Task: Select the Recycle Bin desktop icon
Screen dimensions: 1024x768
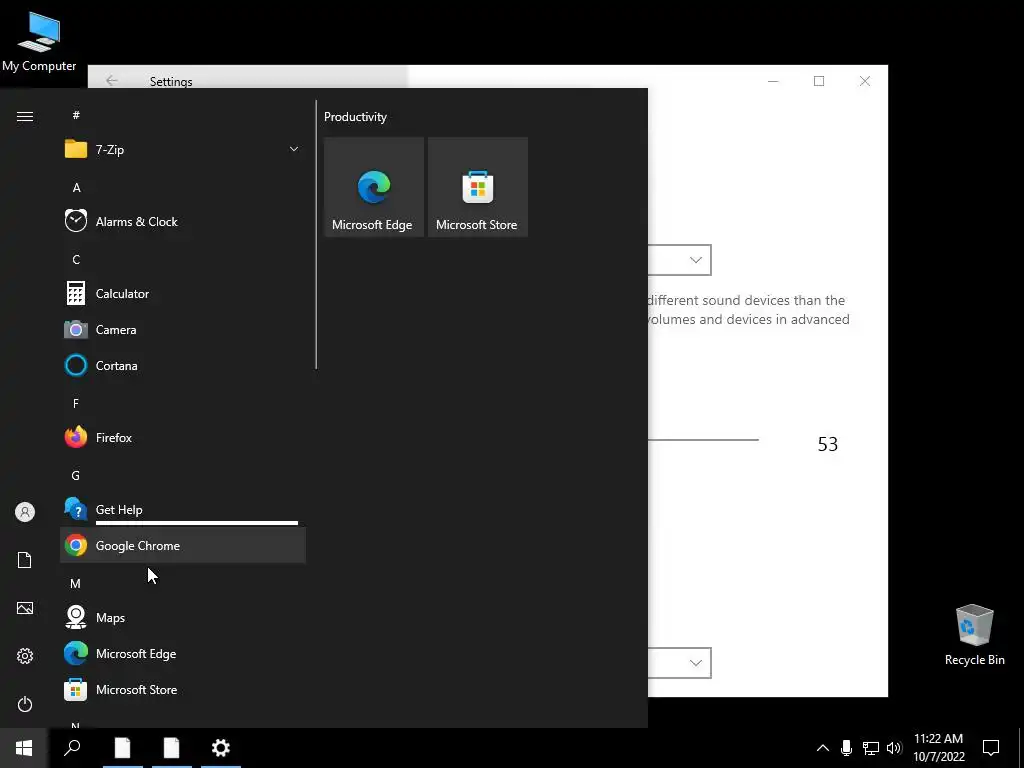Action: click(x=974, y=635)
